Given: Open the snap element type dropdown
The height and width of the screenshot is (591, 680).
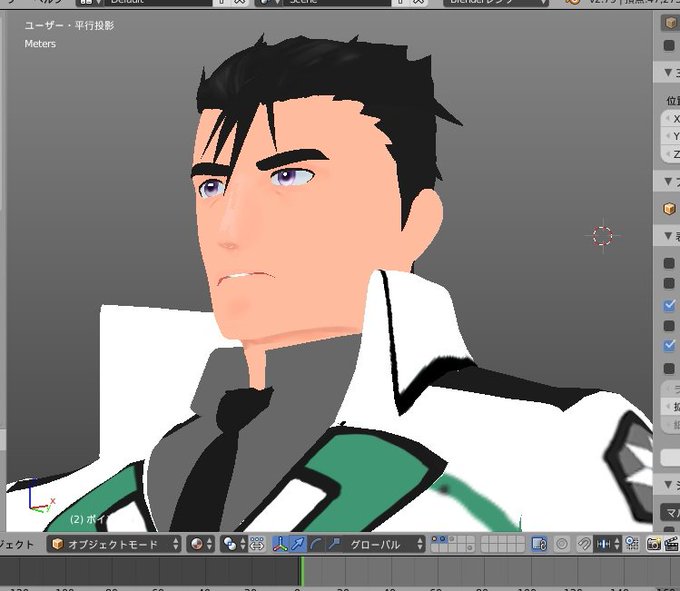Looking at the screenshot, I should 608,544.
